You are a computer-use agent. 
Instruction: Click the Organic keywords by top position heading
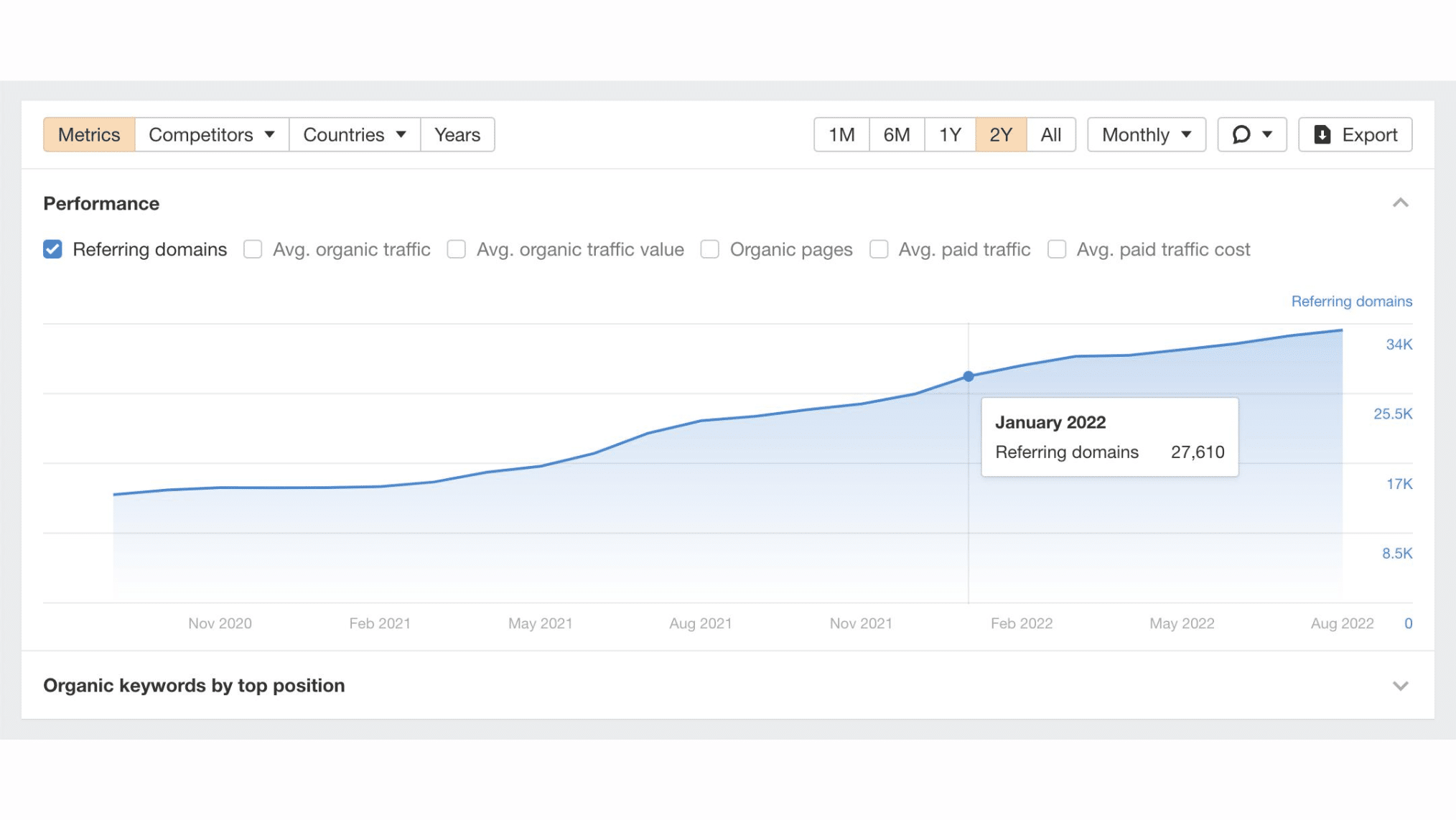tap(194, 686)
